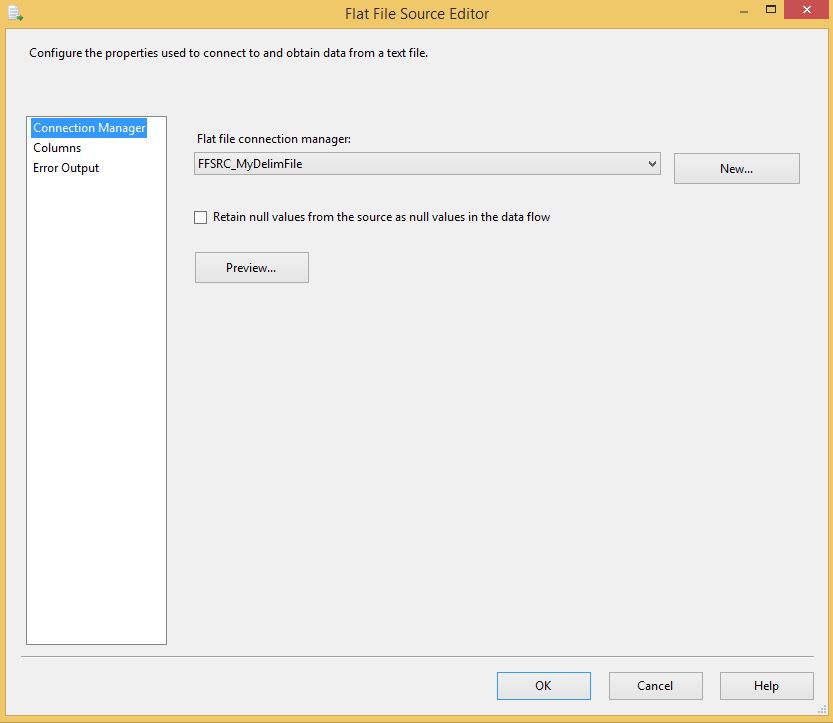This screenshot has width=833, height=723.
Task: Maximize the Flat File Source Editor window
Action: coord(771,10)
